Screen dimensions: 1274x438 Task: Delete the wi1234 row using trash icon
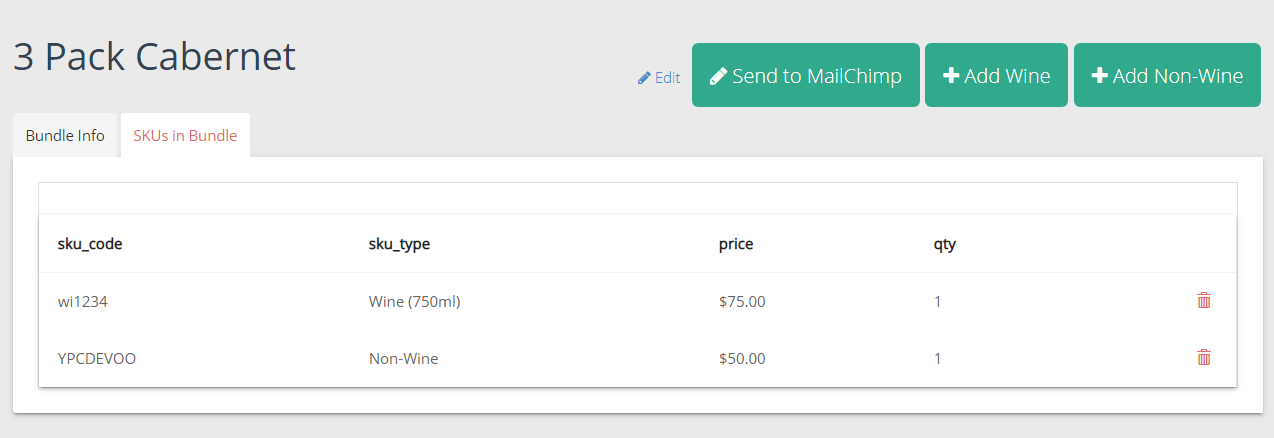click(1204, 300)
